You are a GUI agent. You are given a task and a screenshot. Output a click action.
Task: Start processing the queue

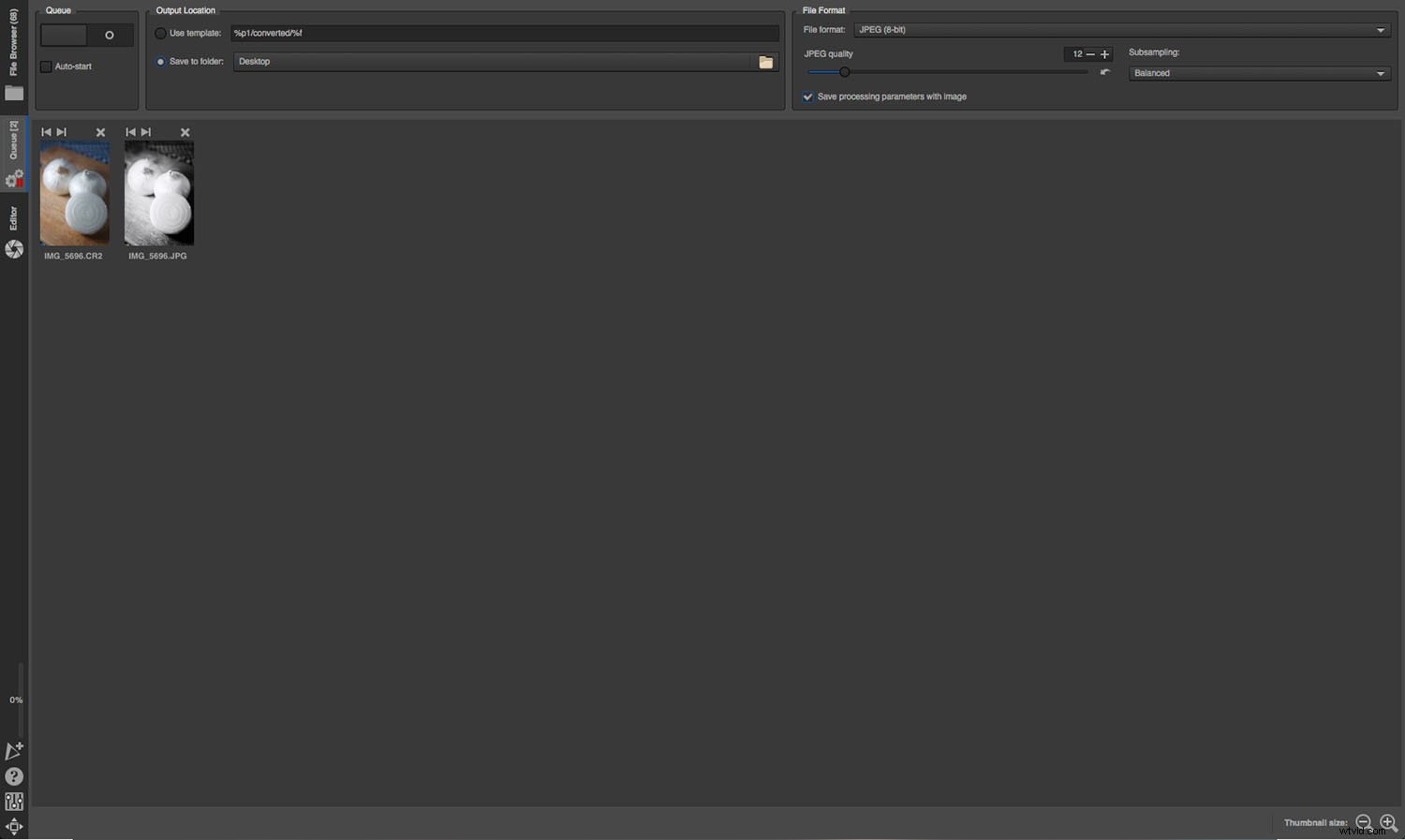click(109, 35)
